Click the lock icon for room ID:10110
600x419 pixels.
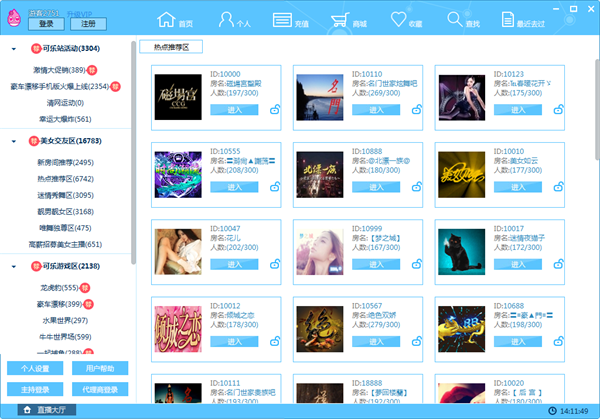point(417,110)
